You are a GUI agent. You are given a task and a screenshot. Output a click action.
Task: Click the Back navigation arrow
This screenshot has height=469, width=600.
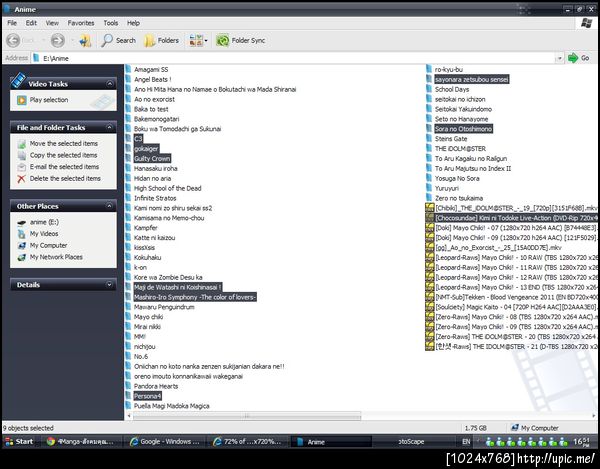pyautogui.click(x=14, y=40)
